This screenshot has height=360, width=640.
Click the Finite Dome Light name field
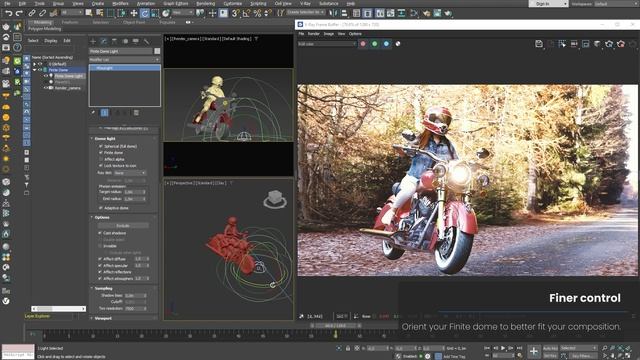(121, 51)
